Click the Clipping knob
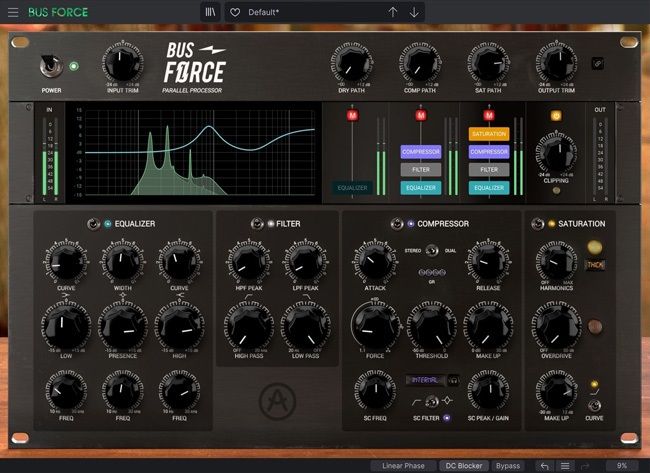 coord(556,153)
